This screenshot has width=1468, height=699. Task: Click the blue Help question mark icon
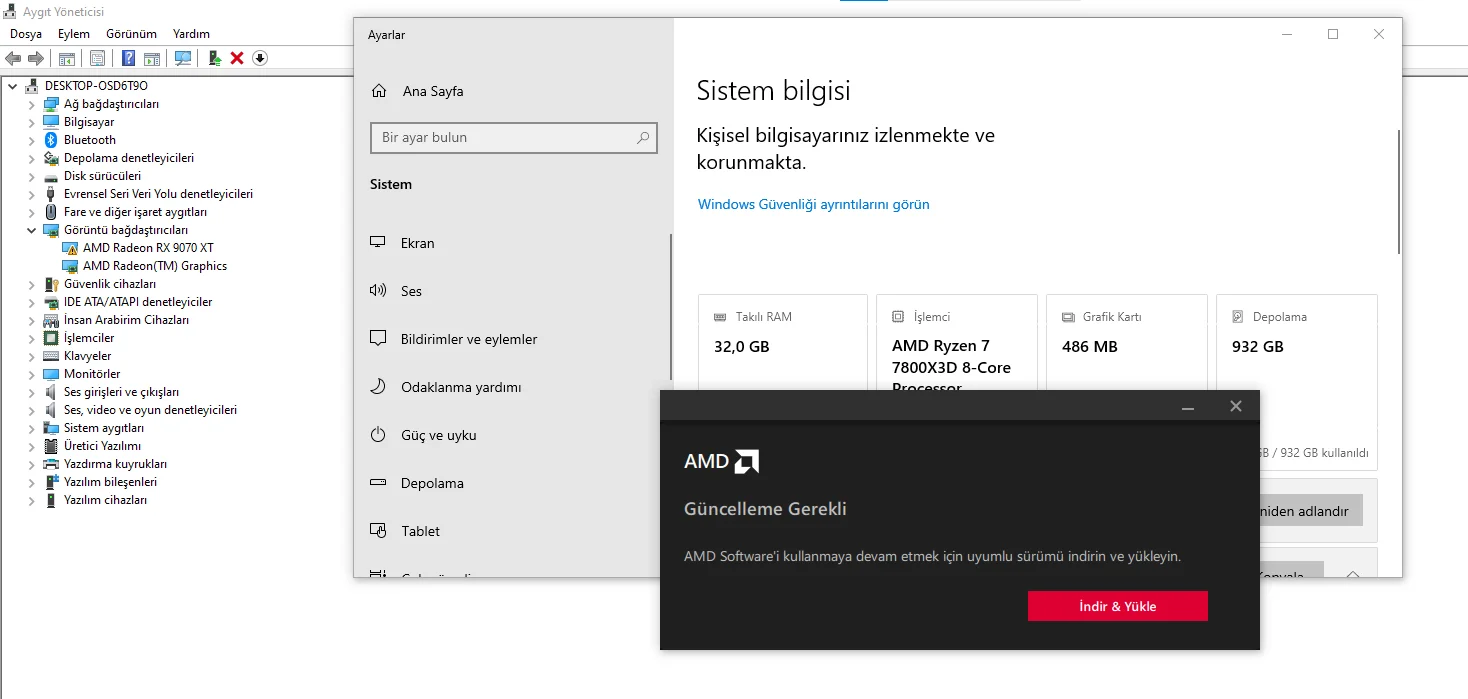pos(128,58)
